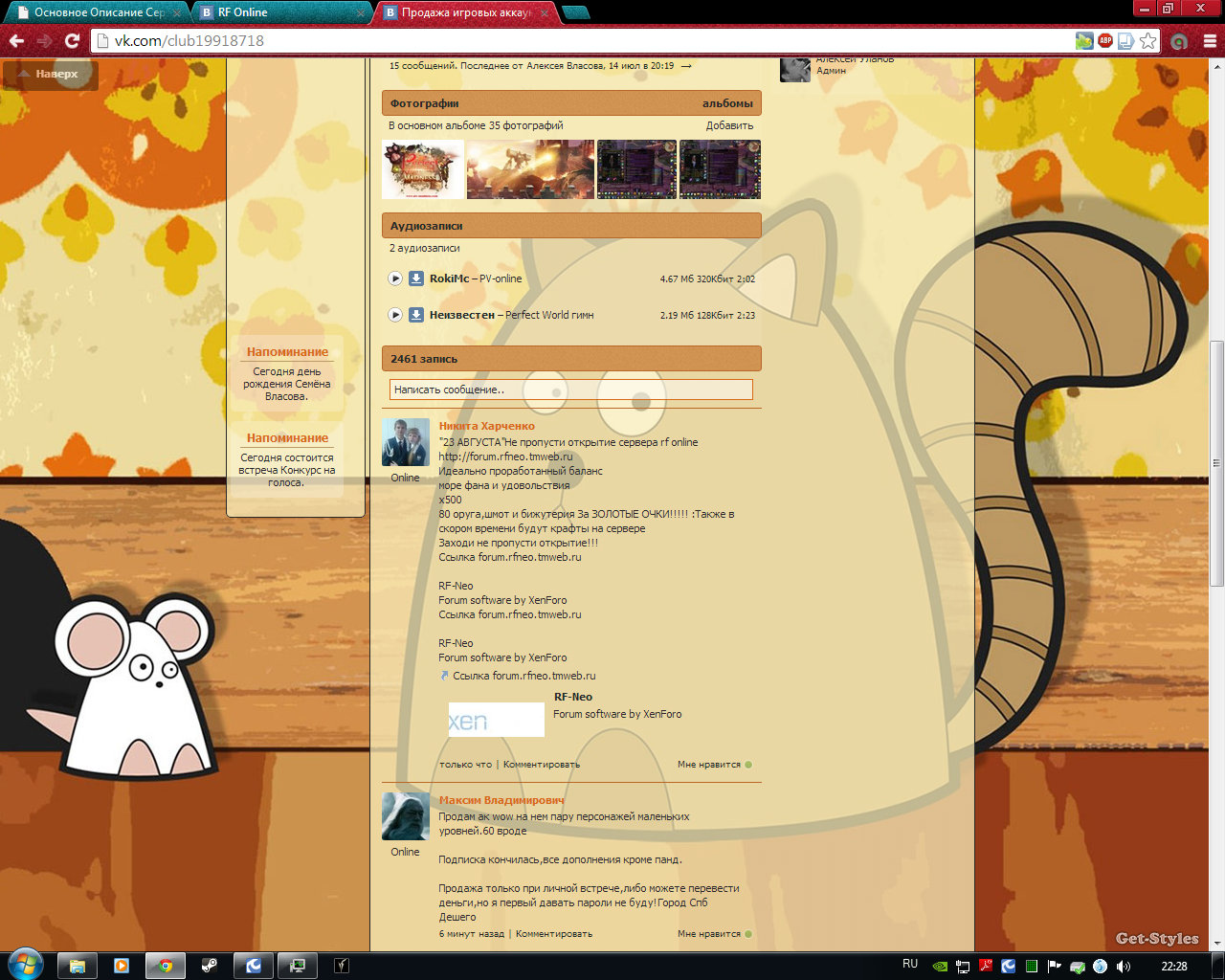
Task: Click the Наверх back-to-top button
Action: [50, 75]
